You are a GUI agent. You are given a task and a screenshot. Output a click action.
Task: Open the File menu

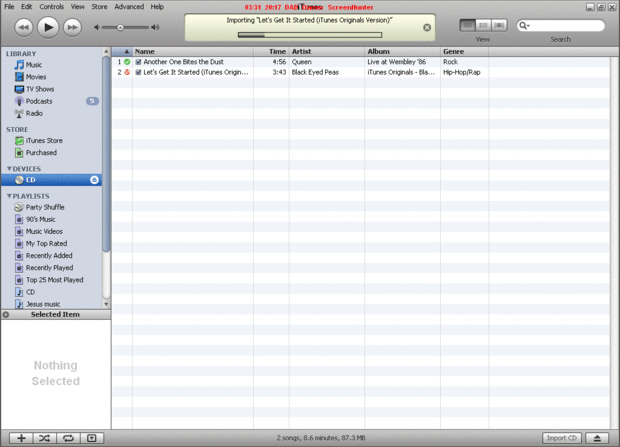[x=9, y=7]
